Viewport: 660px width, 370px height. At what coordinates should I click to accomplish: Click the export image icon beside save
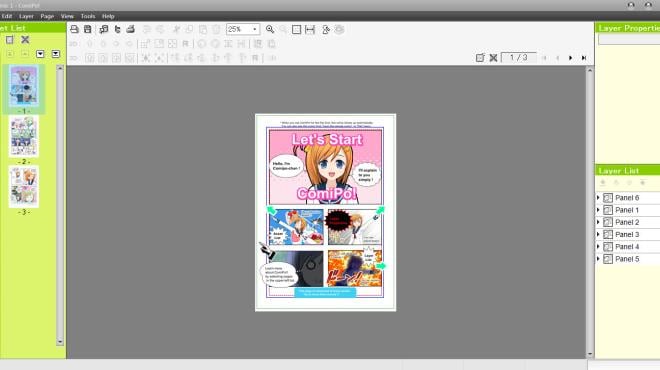click(x=104, y=29)
